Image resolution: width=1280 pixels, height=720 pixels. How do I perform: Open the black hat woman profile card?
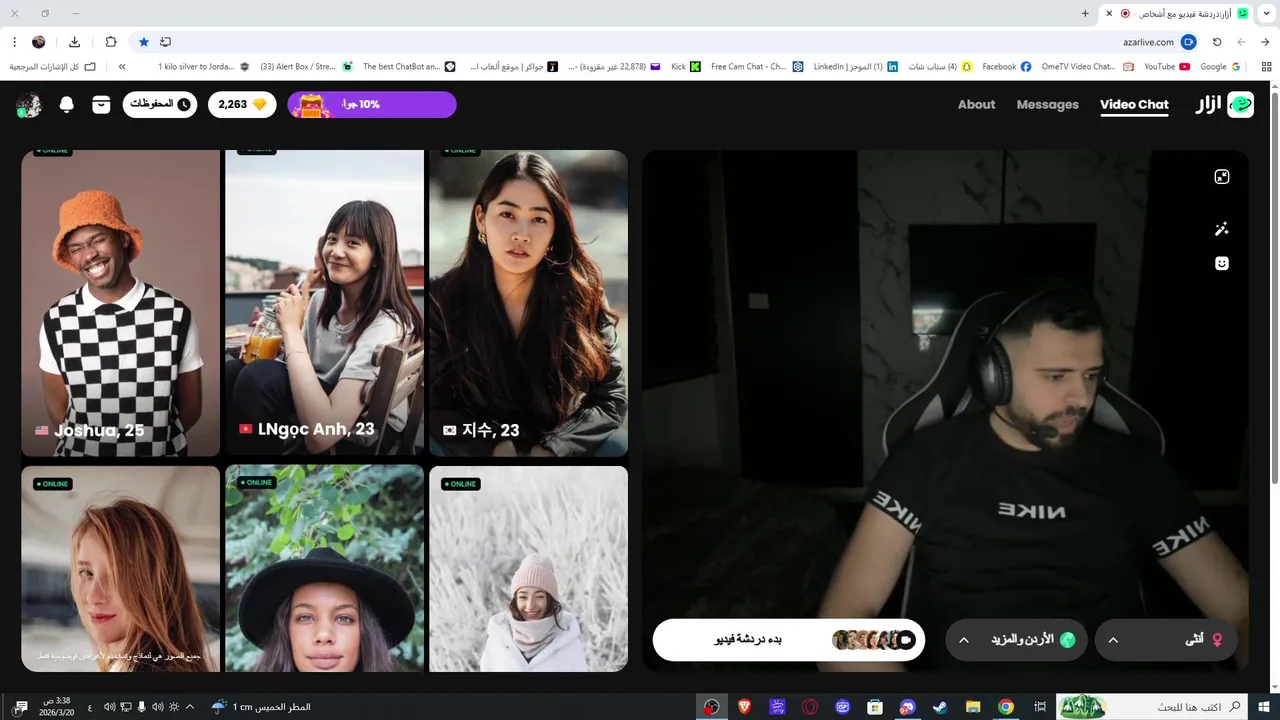324,569
